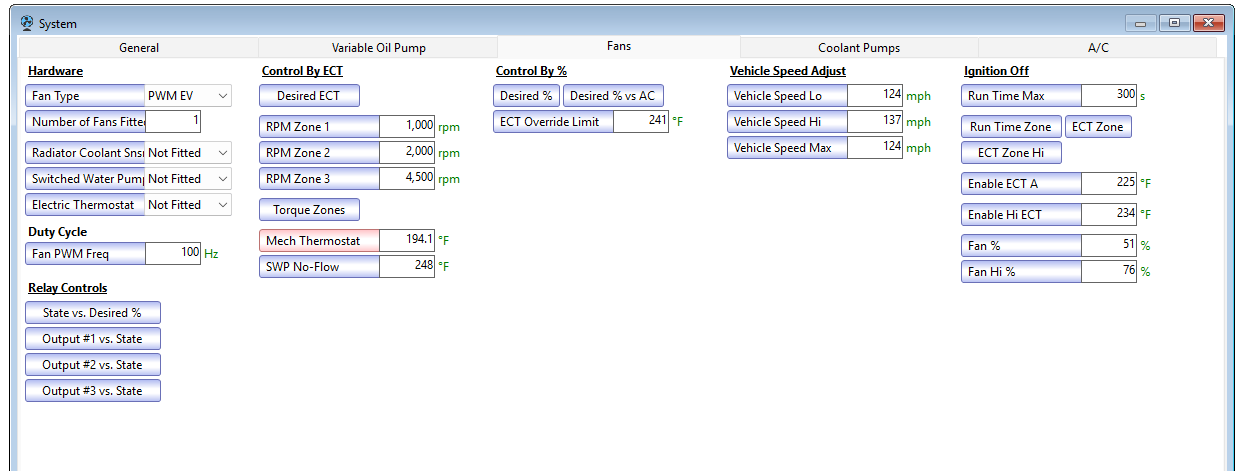Minimize the System window
The width and height of the screenshot is (1252, 471).
click(1141, 22)
